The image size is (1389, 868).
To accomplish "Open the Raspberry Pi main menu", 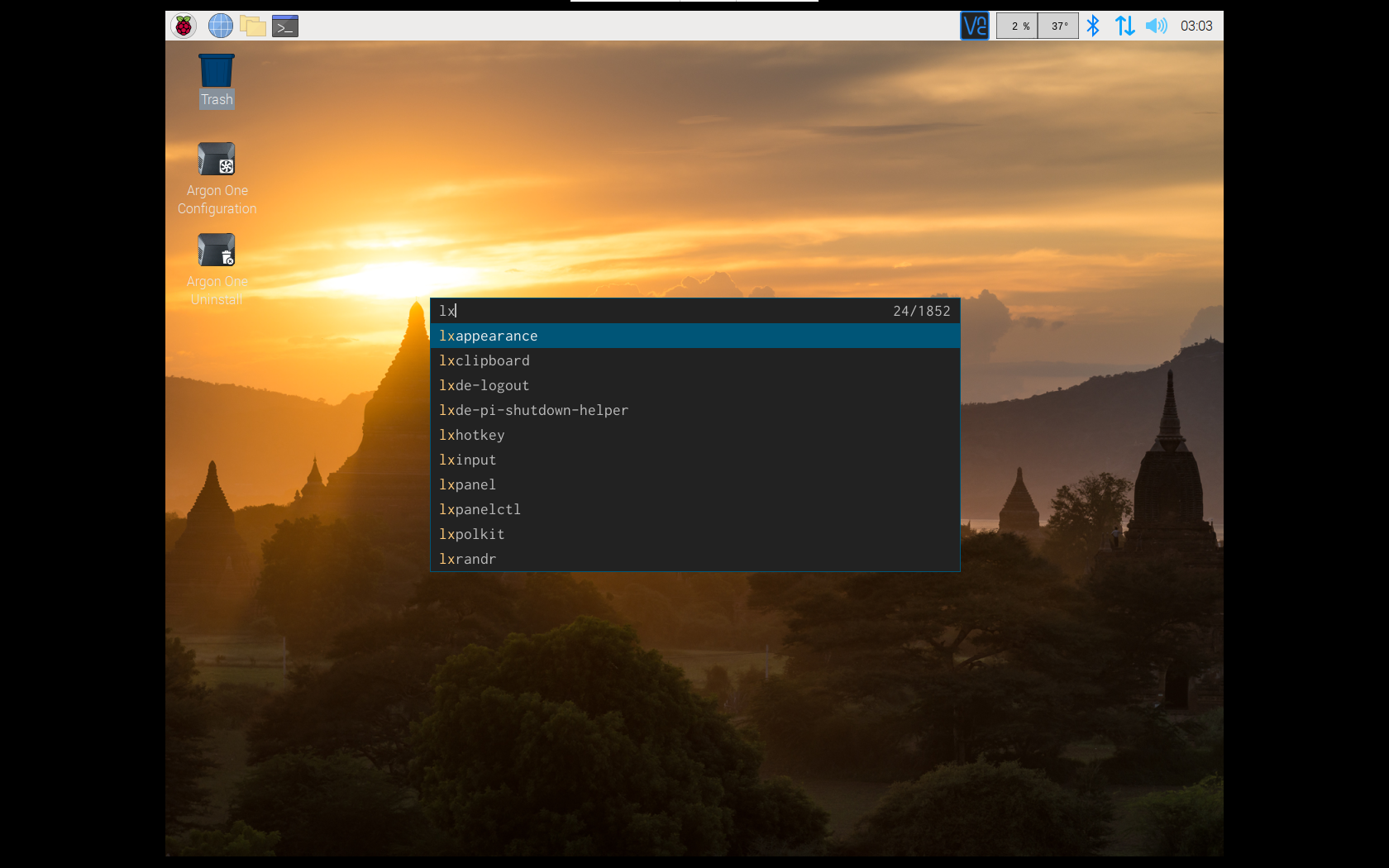I will point(183,26).
